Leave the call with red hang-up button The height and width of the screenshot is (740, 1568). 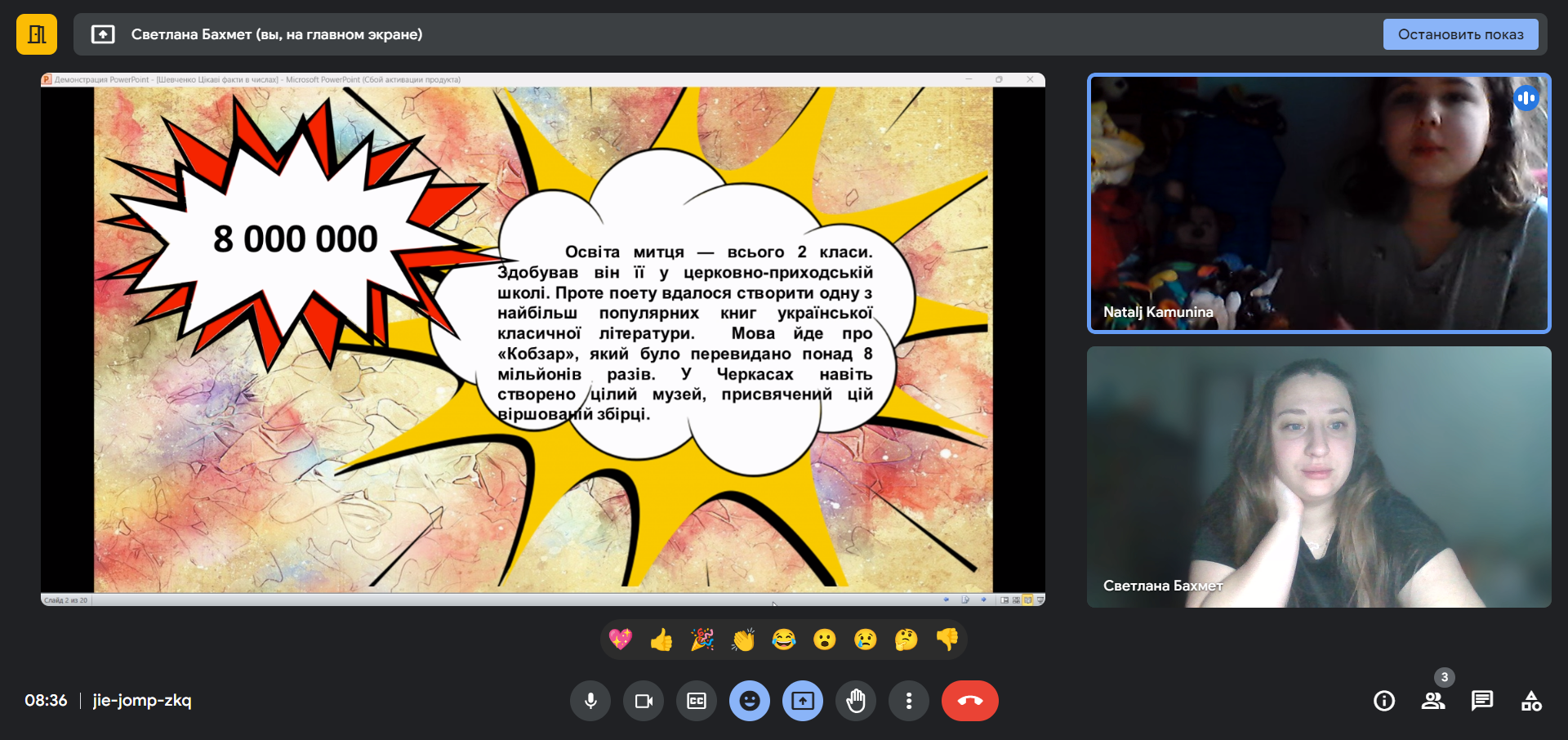[969, 701]
